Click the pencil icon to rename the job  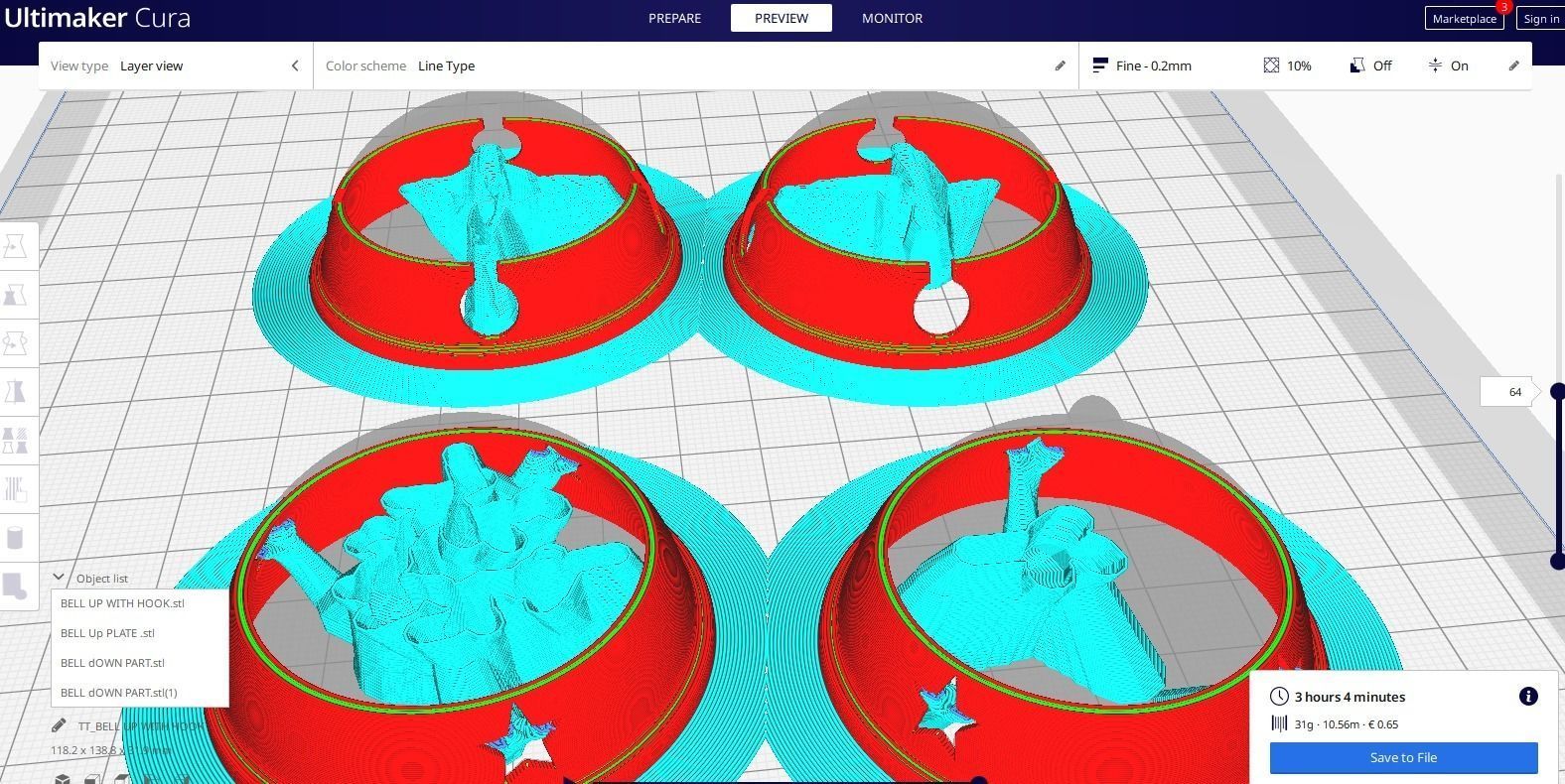59,725
